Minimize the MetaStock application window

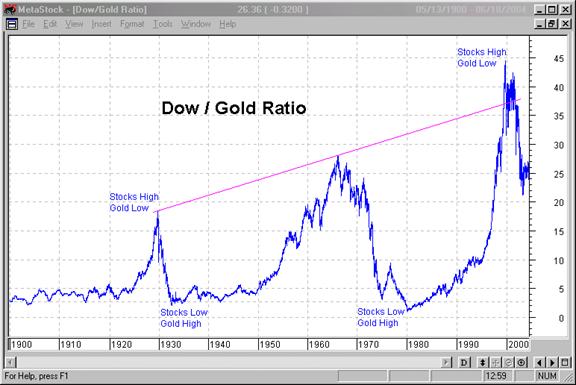(x=539, y=10)
